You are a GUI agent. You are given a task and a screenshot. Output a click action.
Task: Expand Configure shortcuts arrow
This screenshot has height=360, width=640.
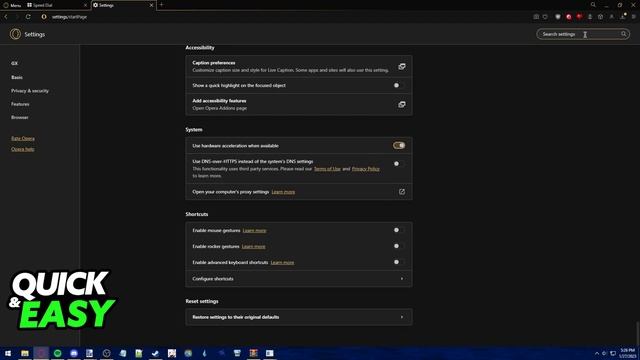tap(402, 279)
